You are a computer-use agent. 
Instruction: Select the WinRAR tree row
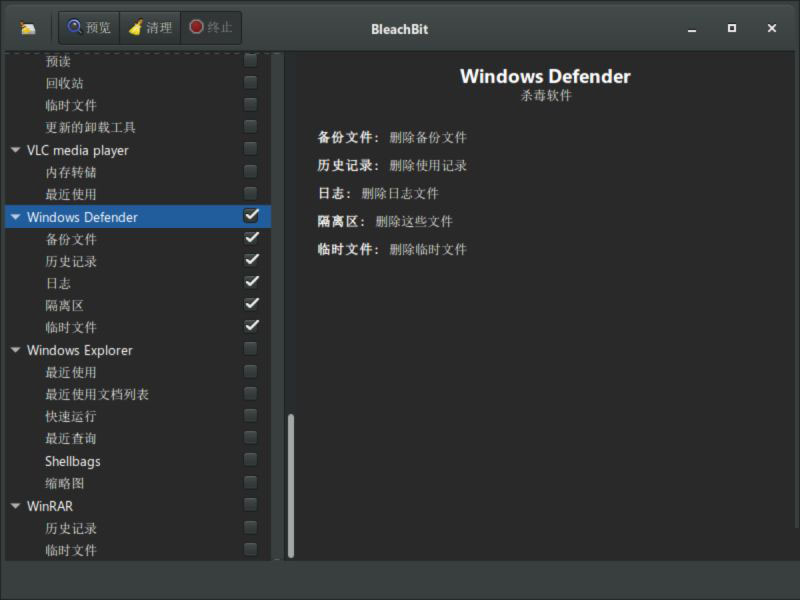(138, 506)
